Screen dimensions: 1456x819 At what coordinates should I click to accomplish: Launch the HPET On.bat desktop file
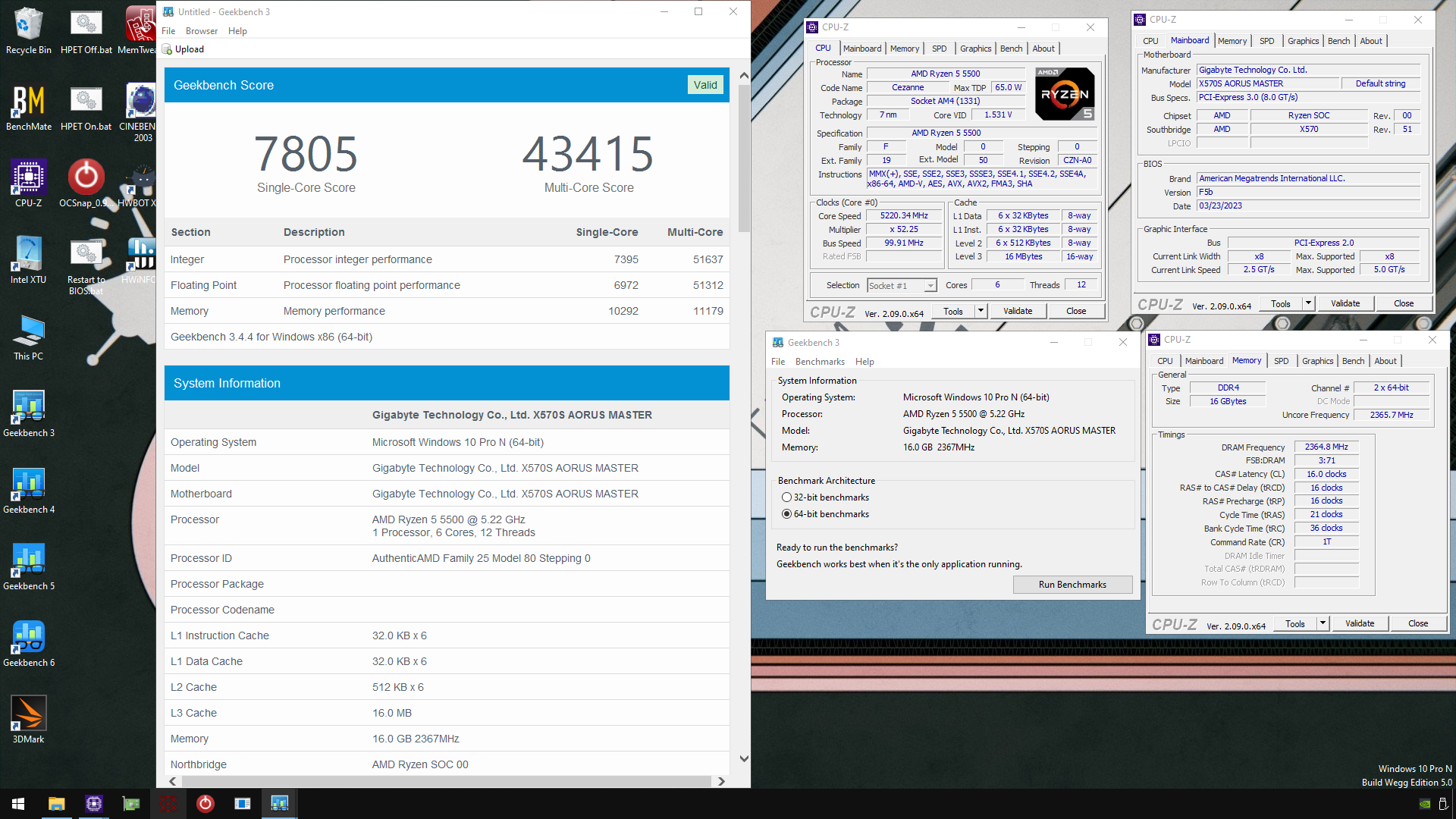(86, 107)
